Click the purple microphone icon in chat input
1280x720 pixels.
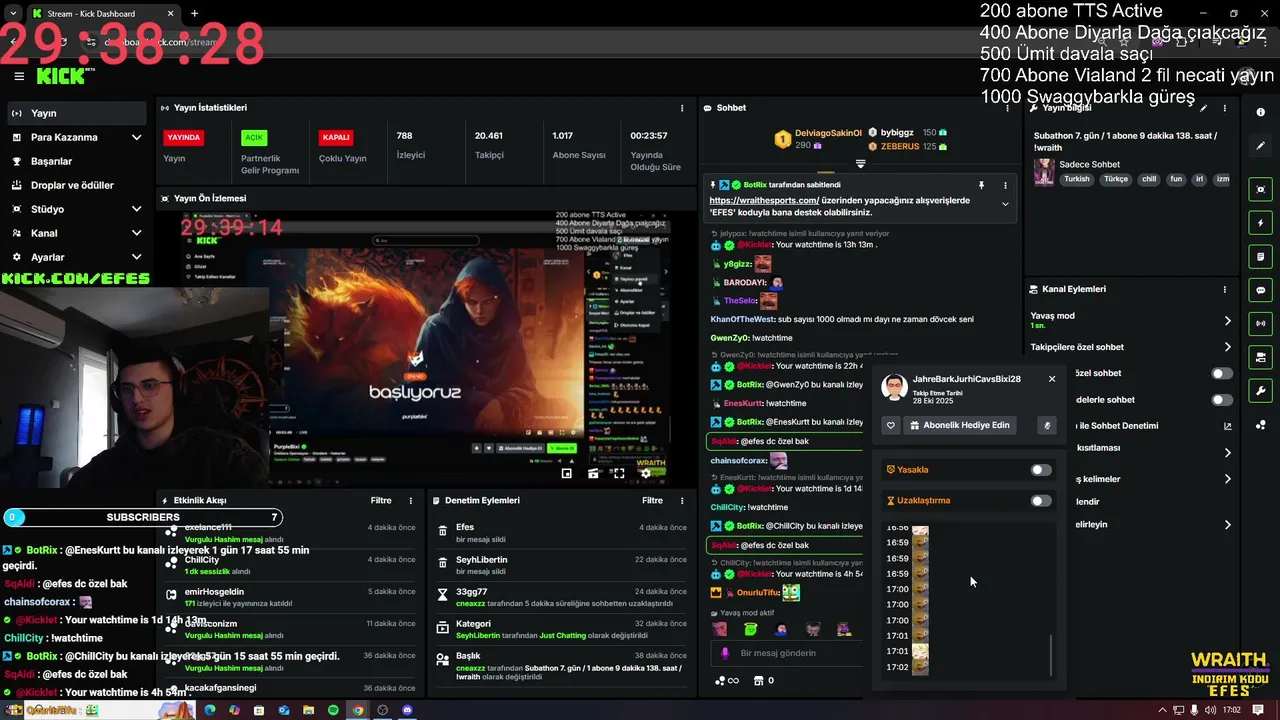pyautogui.click(x=725, y=653)
